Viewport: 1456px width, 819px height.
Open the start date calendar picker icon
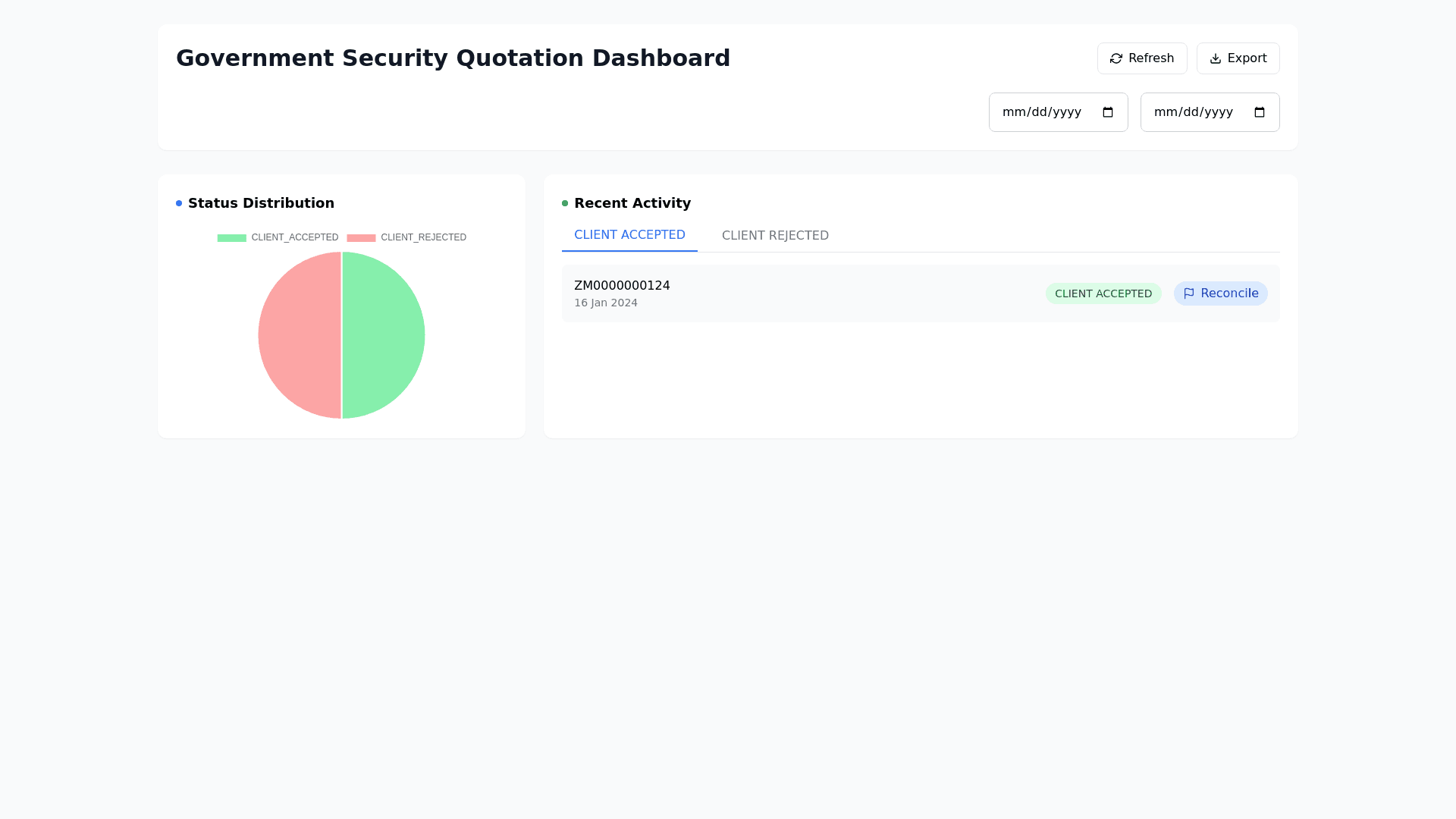[x=1108, y=112]
